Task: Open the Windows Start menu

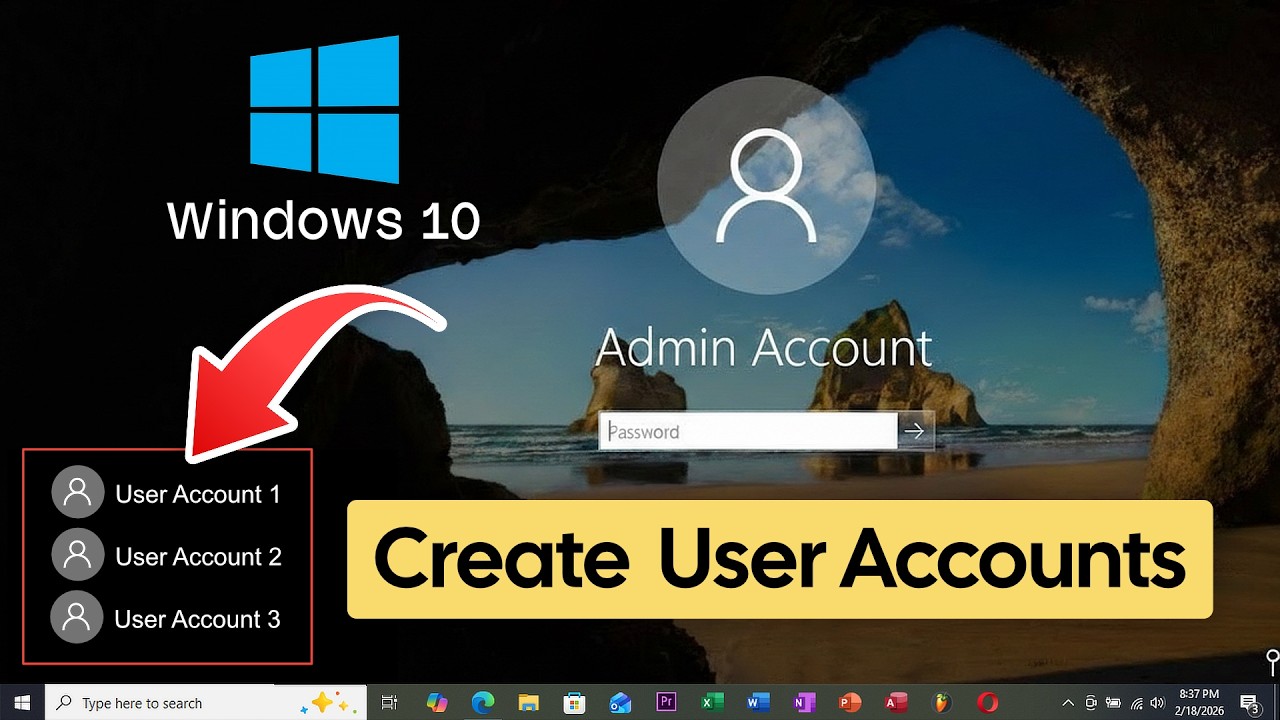Action: (22, 703)
